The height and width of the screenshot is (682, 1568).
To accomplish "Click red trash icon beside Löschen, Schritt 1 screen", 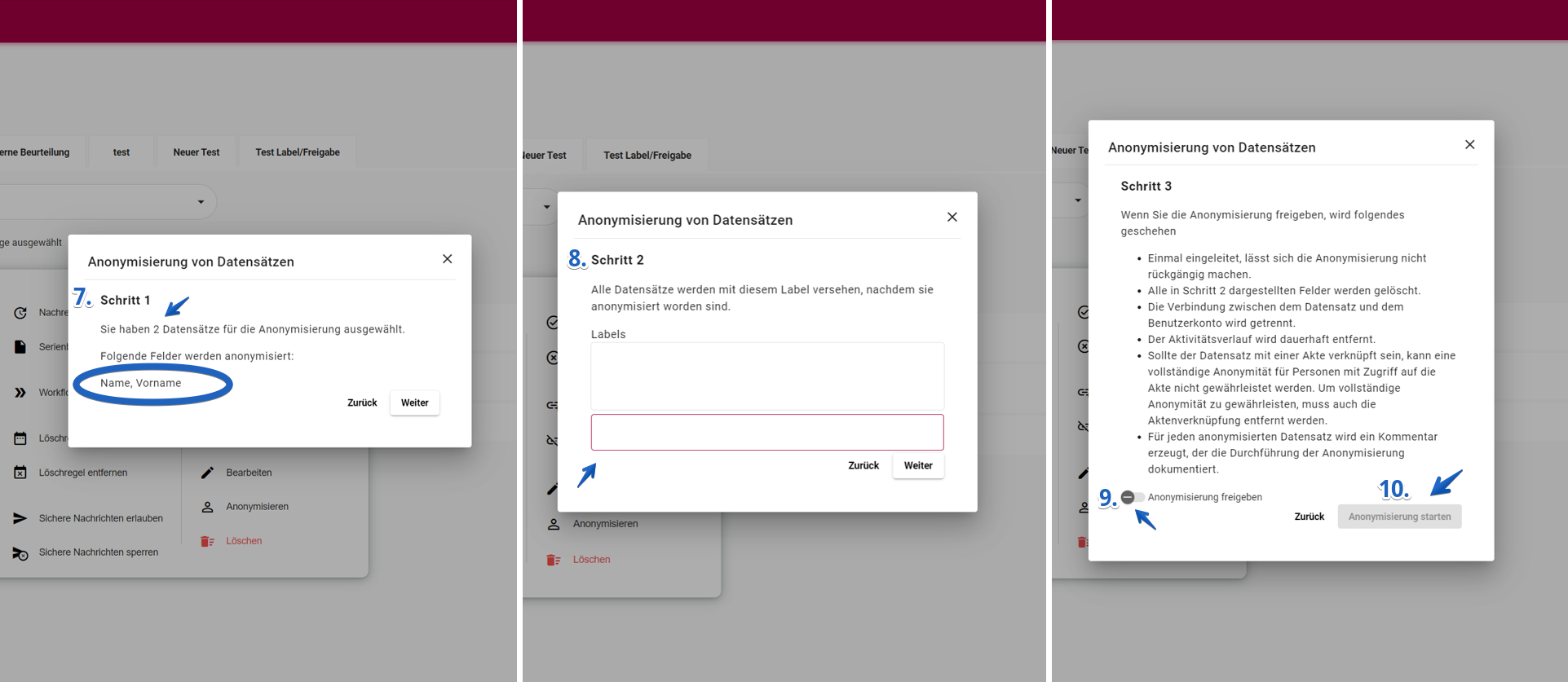I will tap(207, 541).
